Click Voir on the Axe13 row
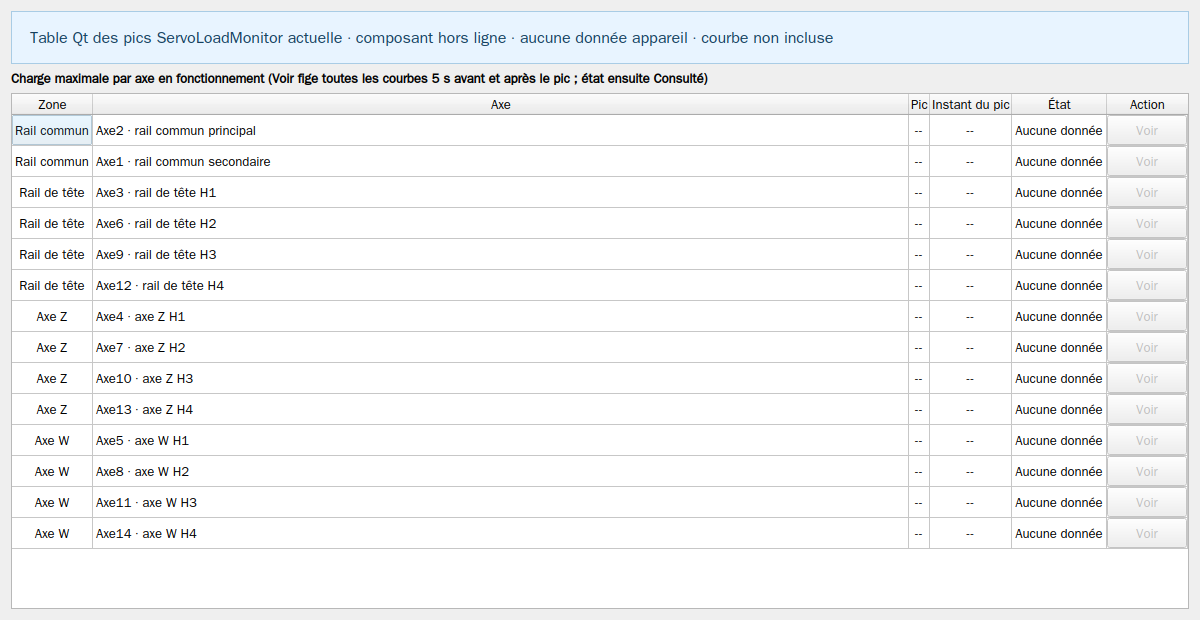Viewport: 1200px width, 620px height. tap(1147, 410)
